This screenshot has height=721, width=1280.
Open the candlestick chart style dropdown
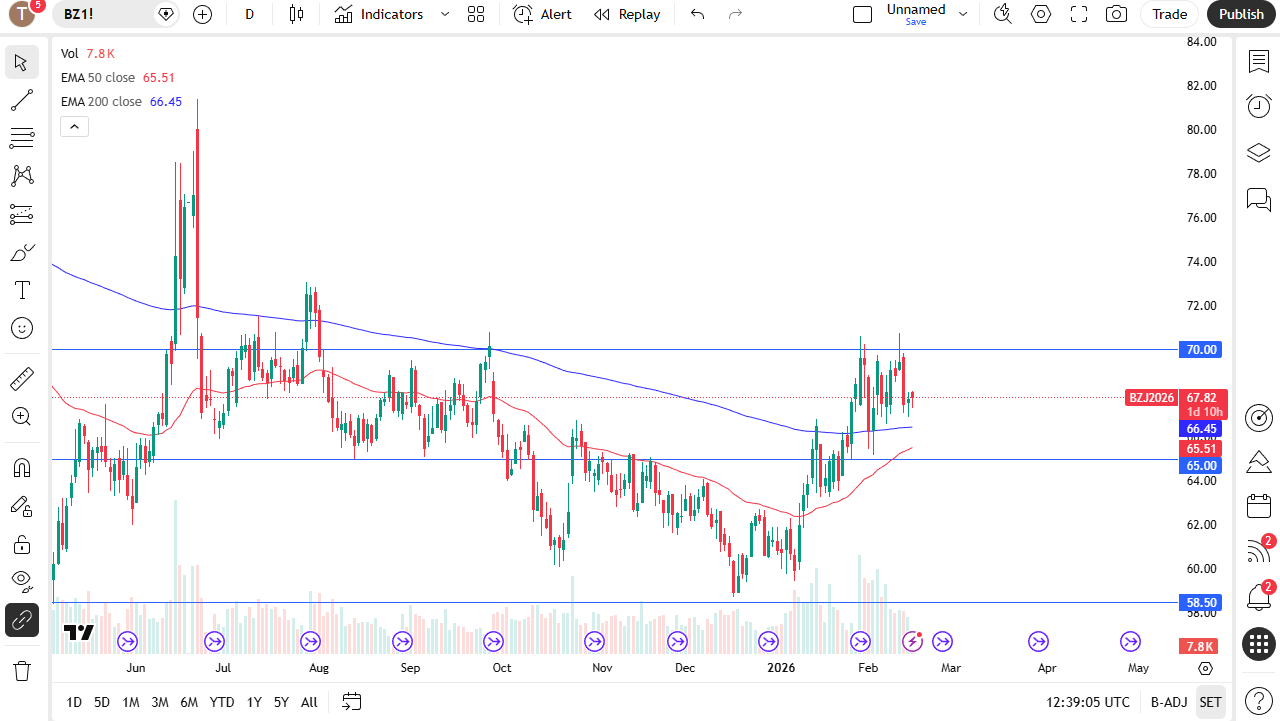click(x=295, y=14)
